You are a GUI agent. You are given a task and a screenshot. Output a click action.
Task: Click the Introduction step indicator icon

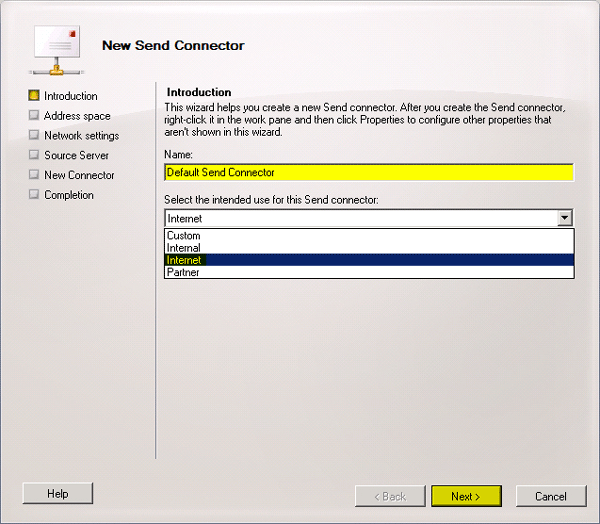(x=34, y=95)
